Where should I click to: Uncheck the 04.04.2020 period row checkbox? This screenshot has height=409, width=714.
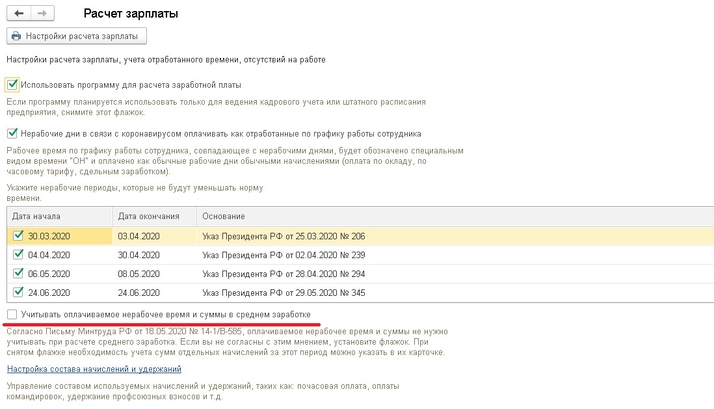coord(17,255)
